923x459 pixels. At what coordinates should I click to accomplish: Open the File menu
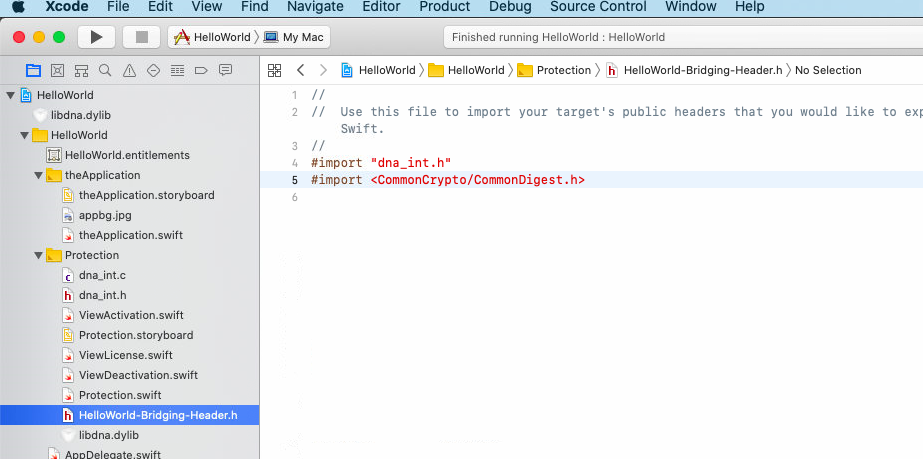pyautogui.click(x=118, y=7)
